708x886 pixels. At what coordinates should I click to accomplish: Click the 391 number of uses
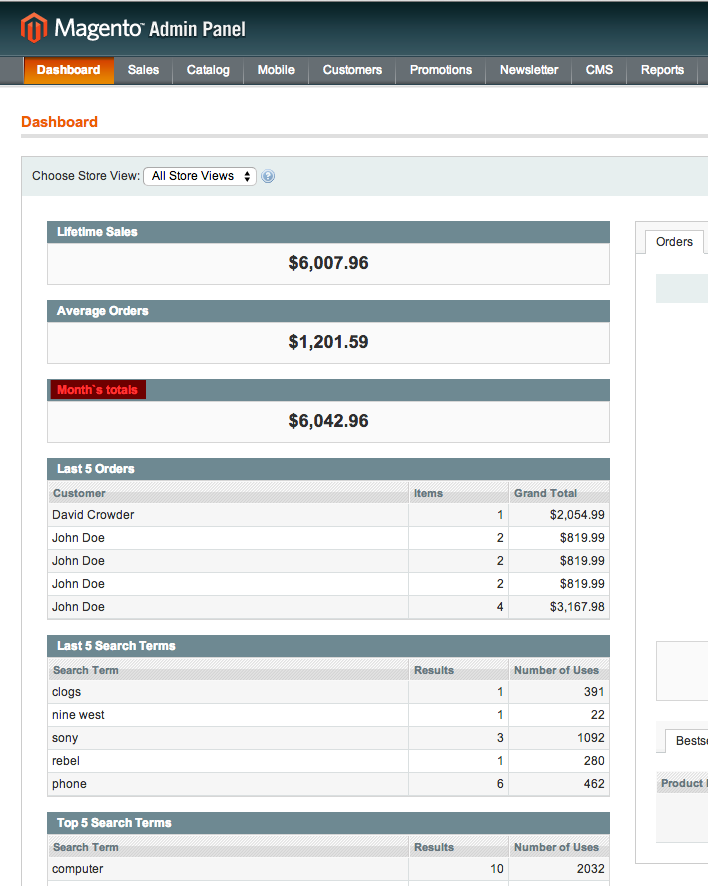coord(594,692)
